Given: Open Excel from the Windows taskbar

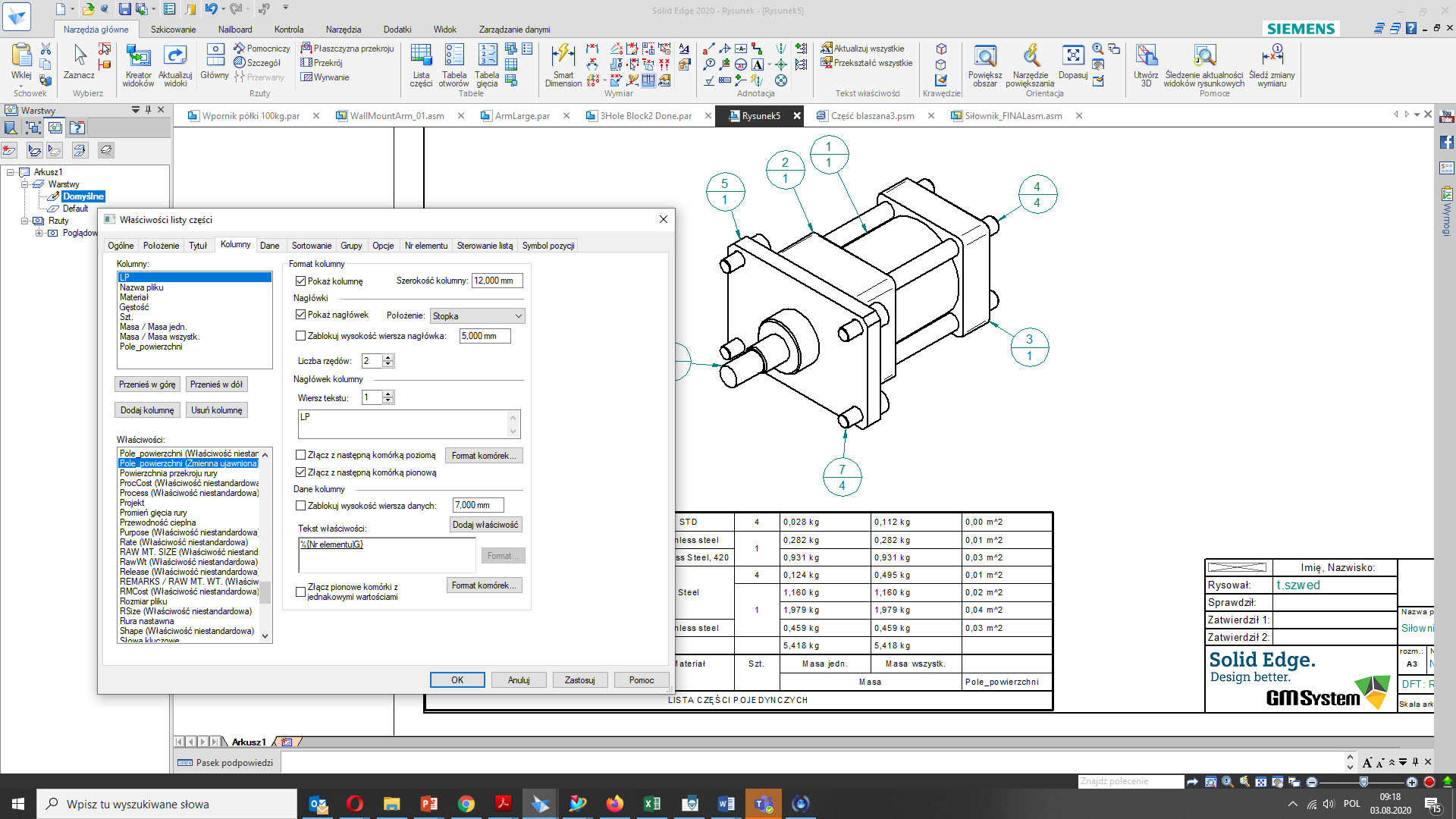Looking at the screenshot, I should tap(651, 804).
